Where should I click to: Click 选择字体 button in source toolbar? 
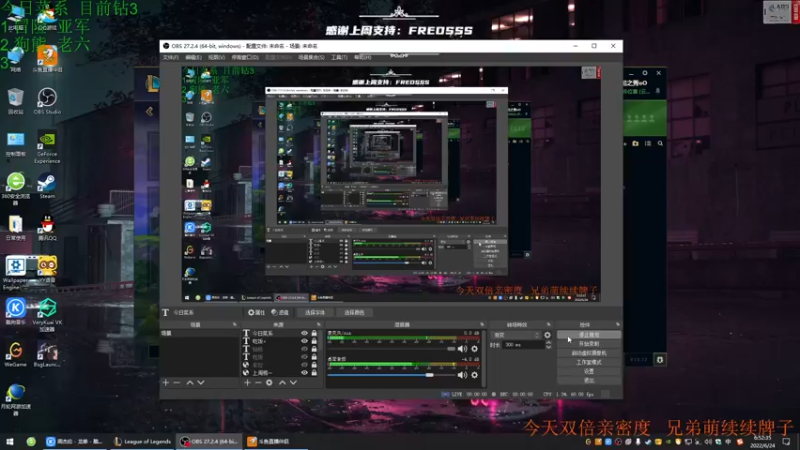pos(315,312)
